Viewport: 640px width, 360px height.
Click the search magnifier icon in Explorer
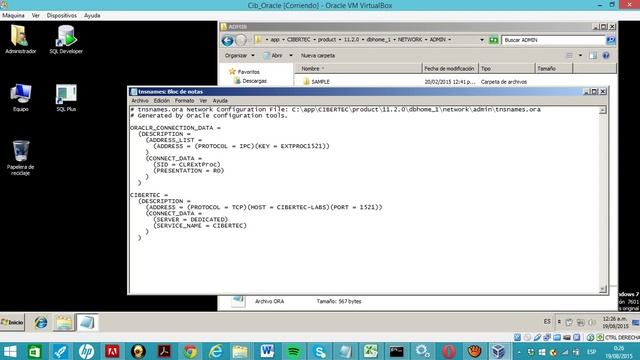611,40
